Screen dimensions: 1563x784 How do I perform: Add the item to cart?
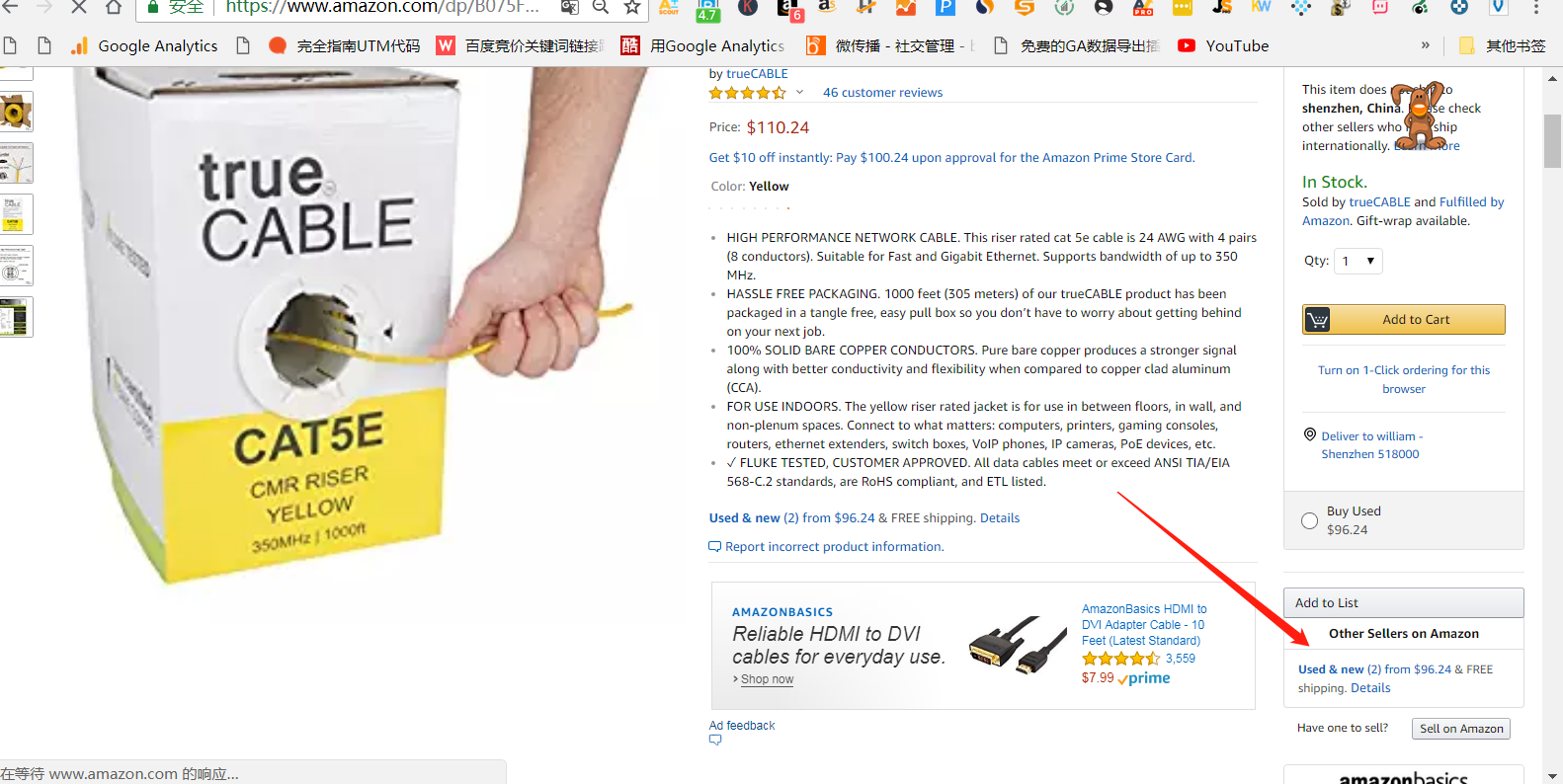1403,320
